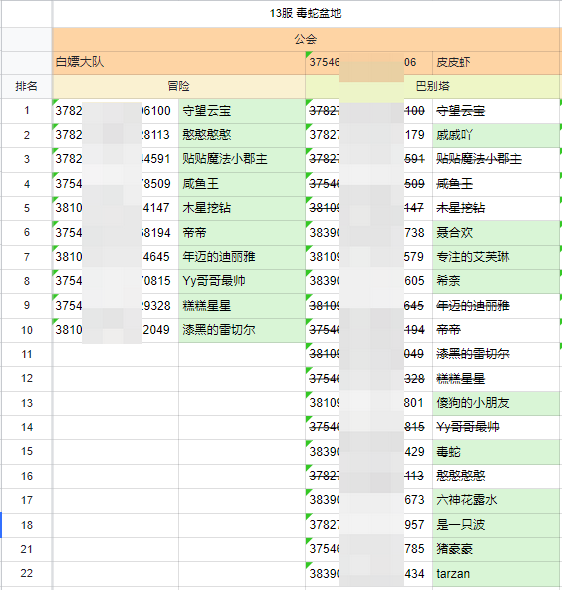562x590 pixels.
Task: Click the 公会 header cell
Action: tap(305, 39)
